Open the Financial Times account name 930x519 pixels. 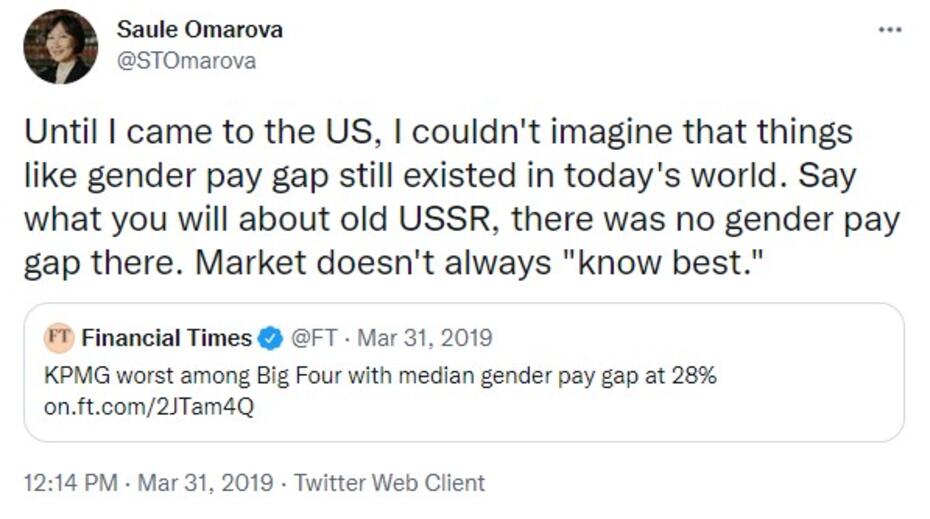[x=167, y=338]
